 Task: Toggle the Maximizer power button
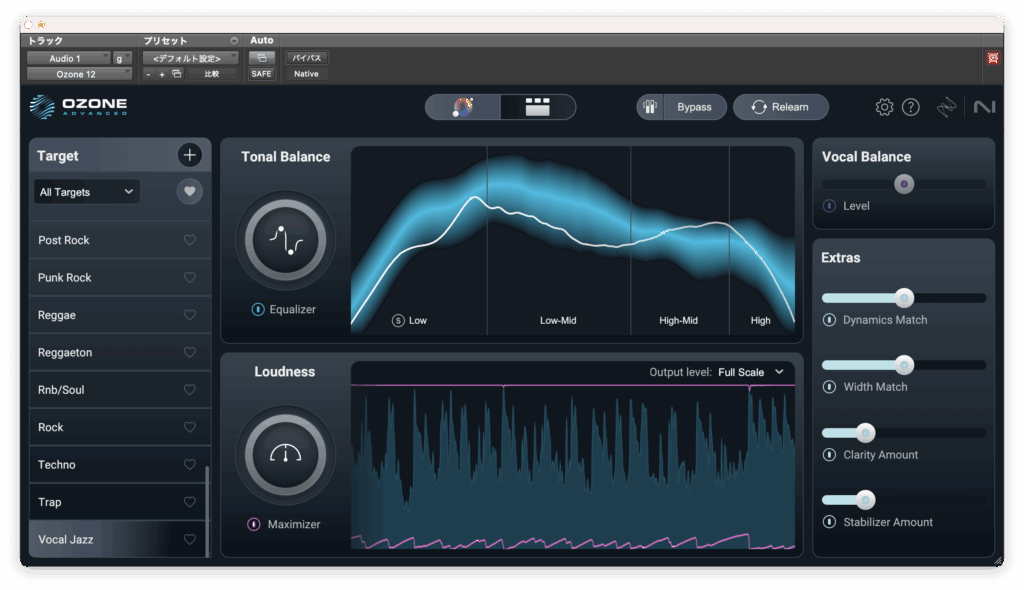point(254,524)
